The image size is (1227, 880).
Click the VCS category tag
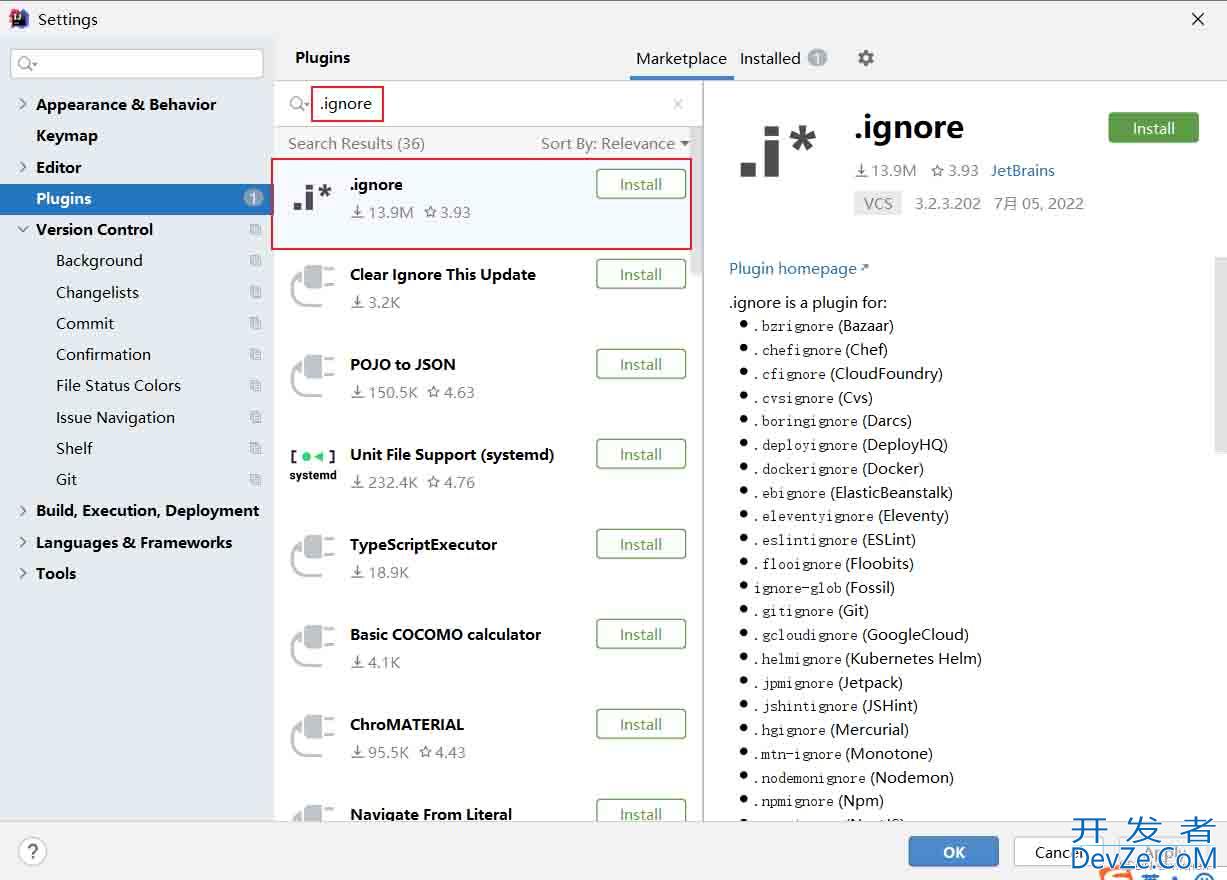click(x=878, y=203)
